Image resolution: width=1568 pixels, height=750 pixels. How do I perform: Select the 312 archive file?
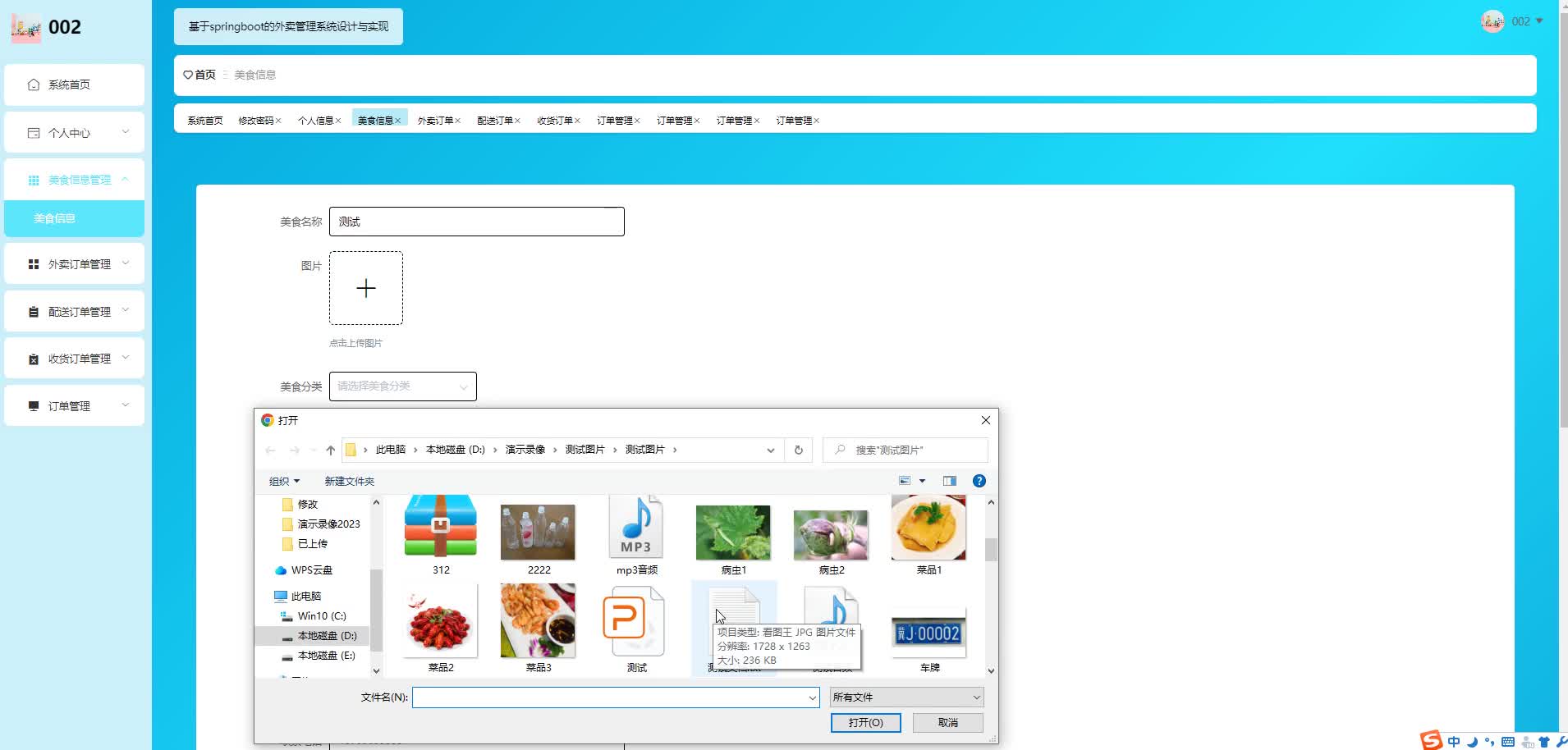[x=441, y=535]
